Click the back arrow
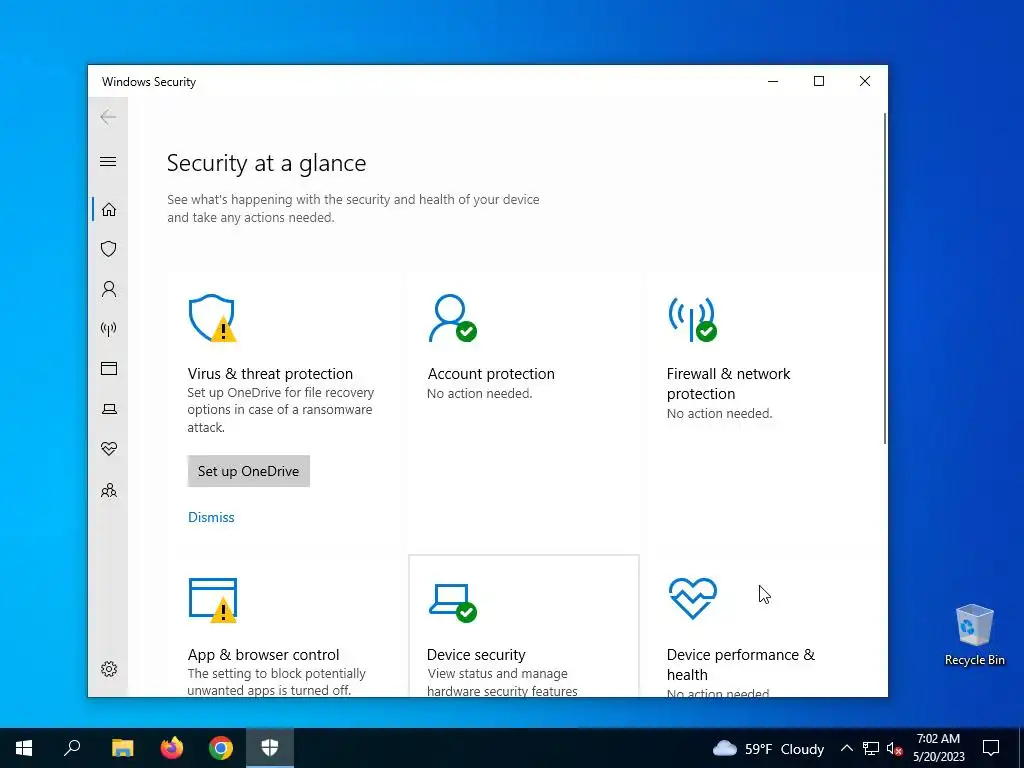 108,117
